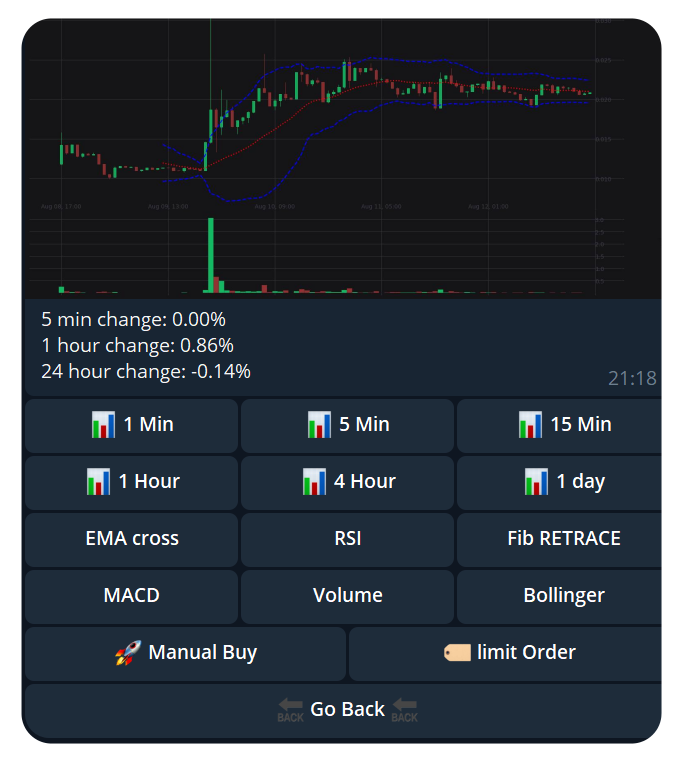Click the rocket icon on Manual Buy
Viewport: 684px width, 762px height.
pyautogui.click(x=128, y=654)
